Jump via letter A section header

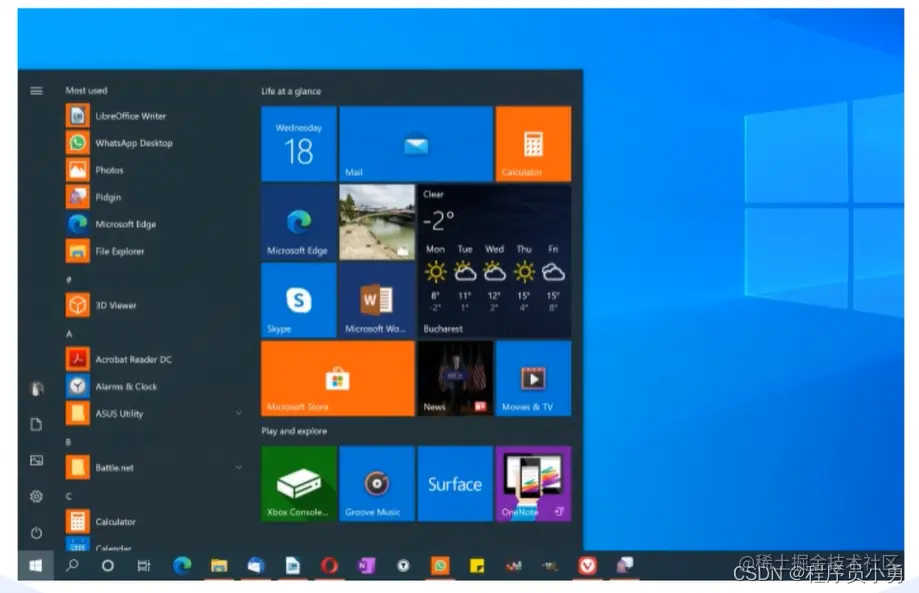pyautogui.click(x=69, y=333)
